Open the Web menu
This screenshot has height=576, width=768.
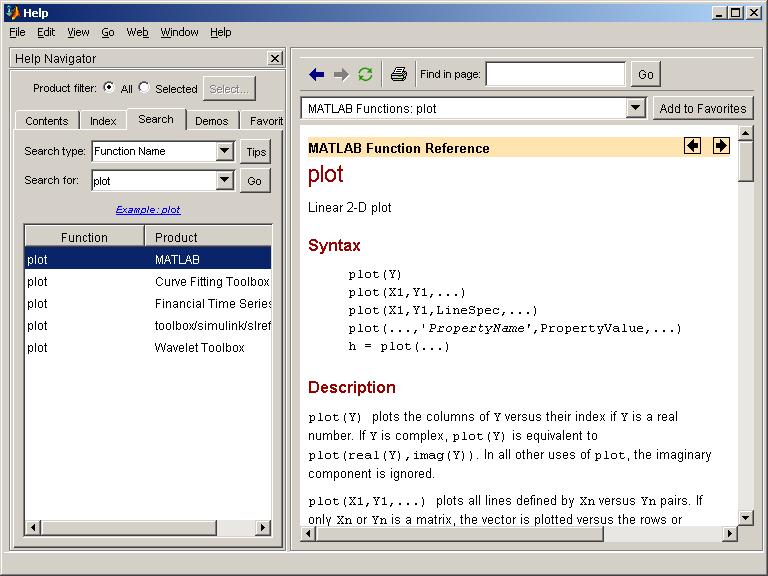[x=137, y=32]
